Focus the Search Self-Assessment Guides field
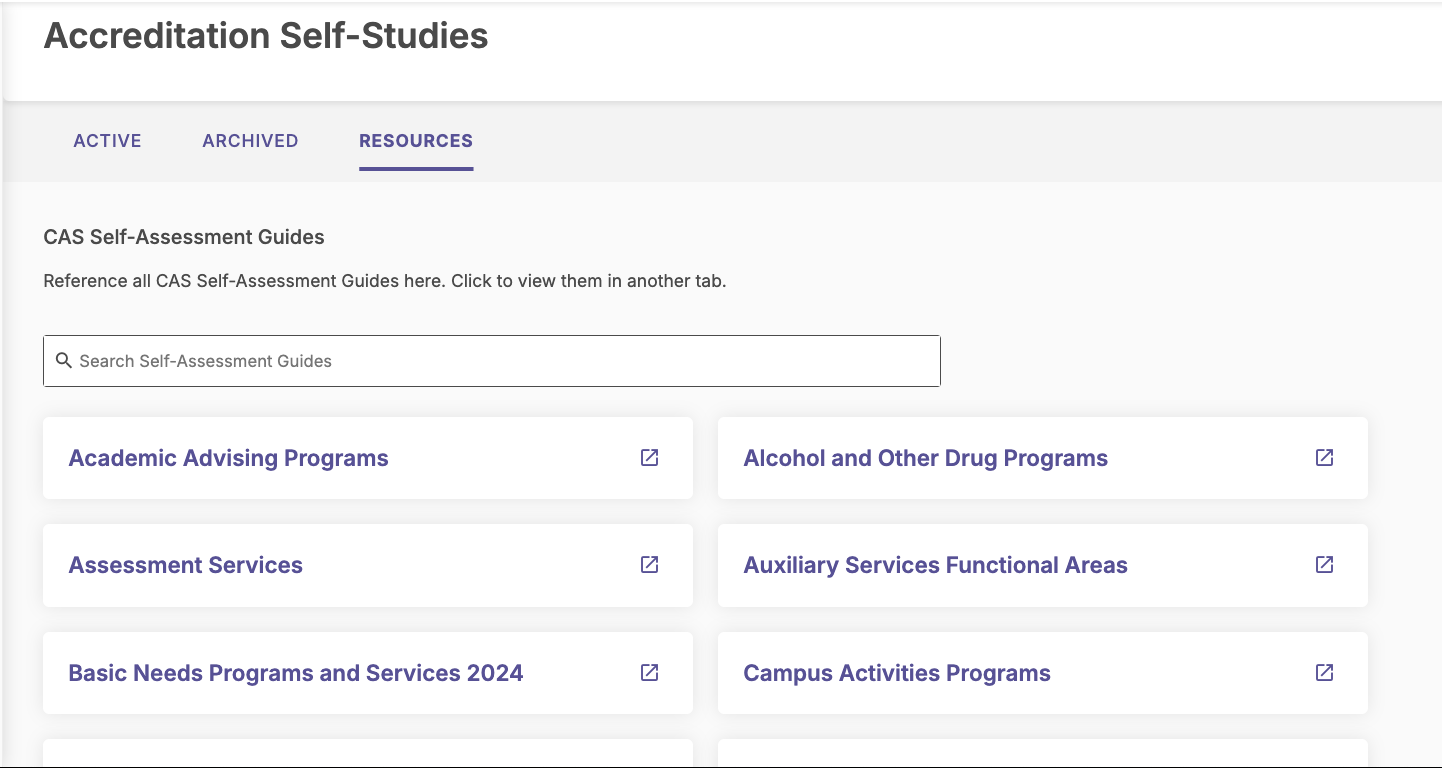 (492, 361)
